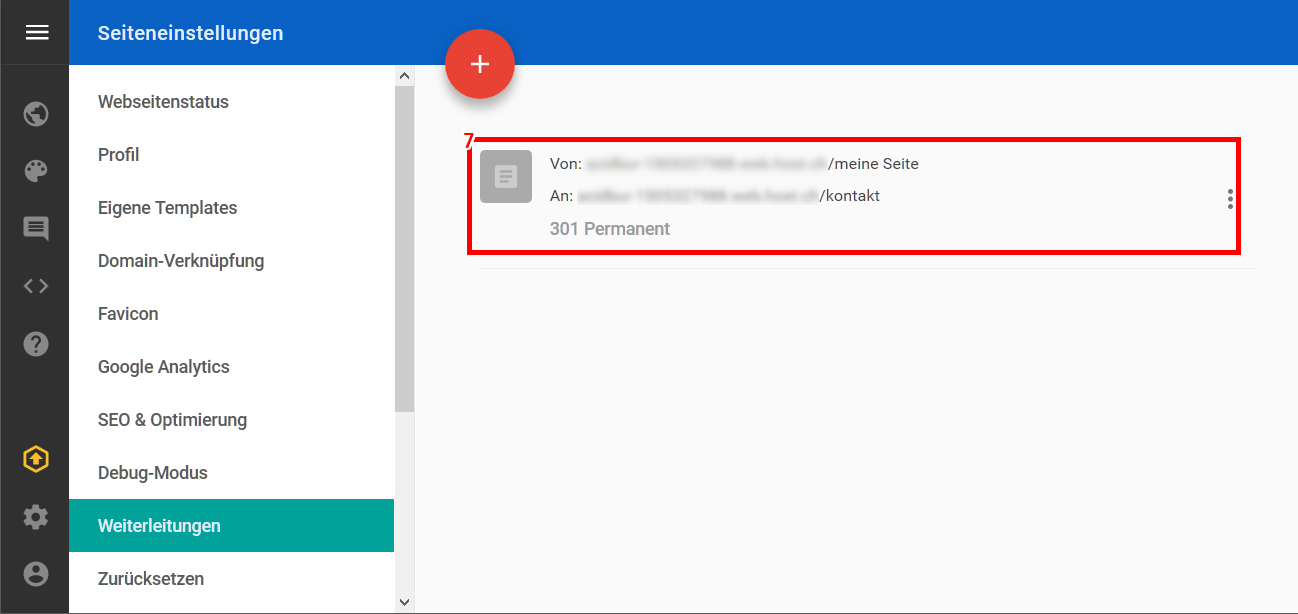Screen dimensions: 1298x614
Task: Select Webseitenstatus in settings list
Action: [x=163, y=102]
